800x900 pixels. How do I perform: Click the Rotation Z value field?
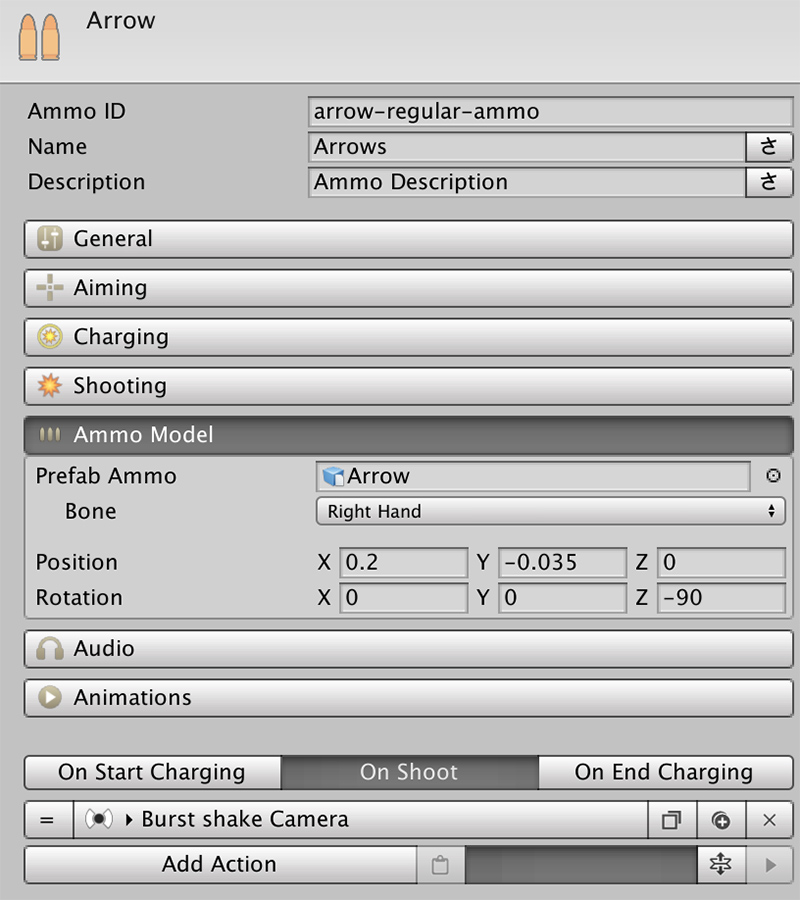[721, 598]
